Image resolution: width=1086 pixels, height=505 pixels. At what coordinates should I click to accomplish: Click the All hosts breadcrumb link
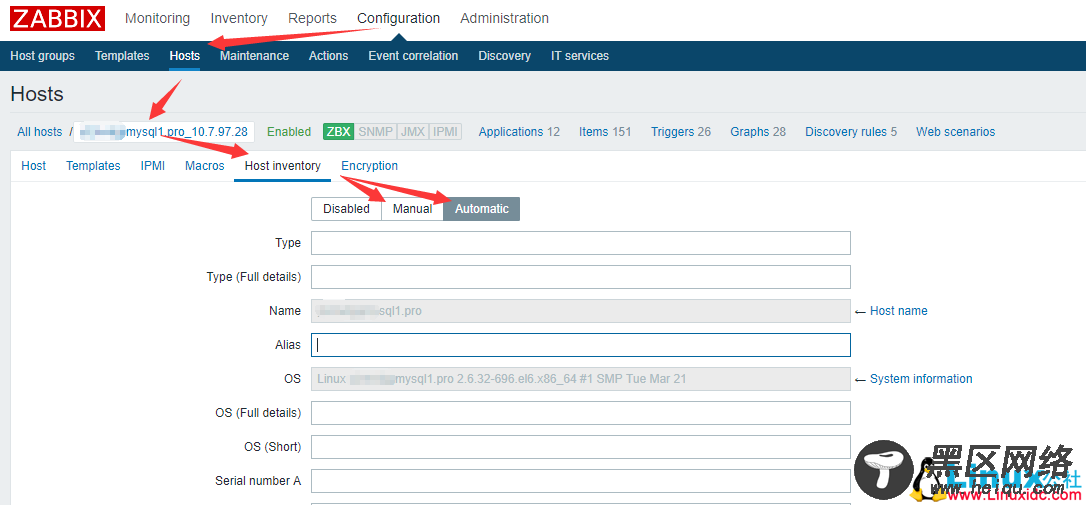pos(39,132)
